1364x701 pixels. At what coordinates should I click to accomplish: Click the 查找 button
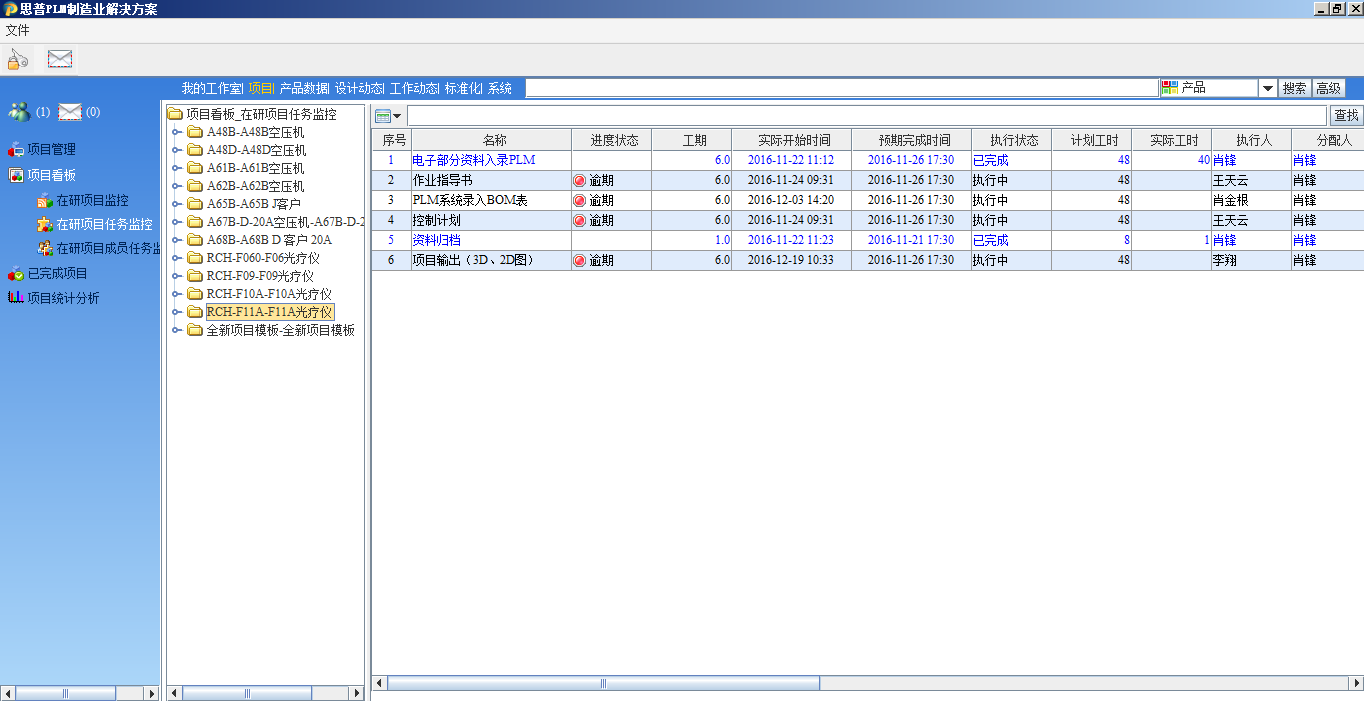pyautogui.click(x=1346, y=116)
